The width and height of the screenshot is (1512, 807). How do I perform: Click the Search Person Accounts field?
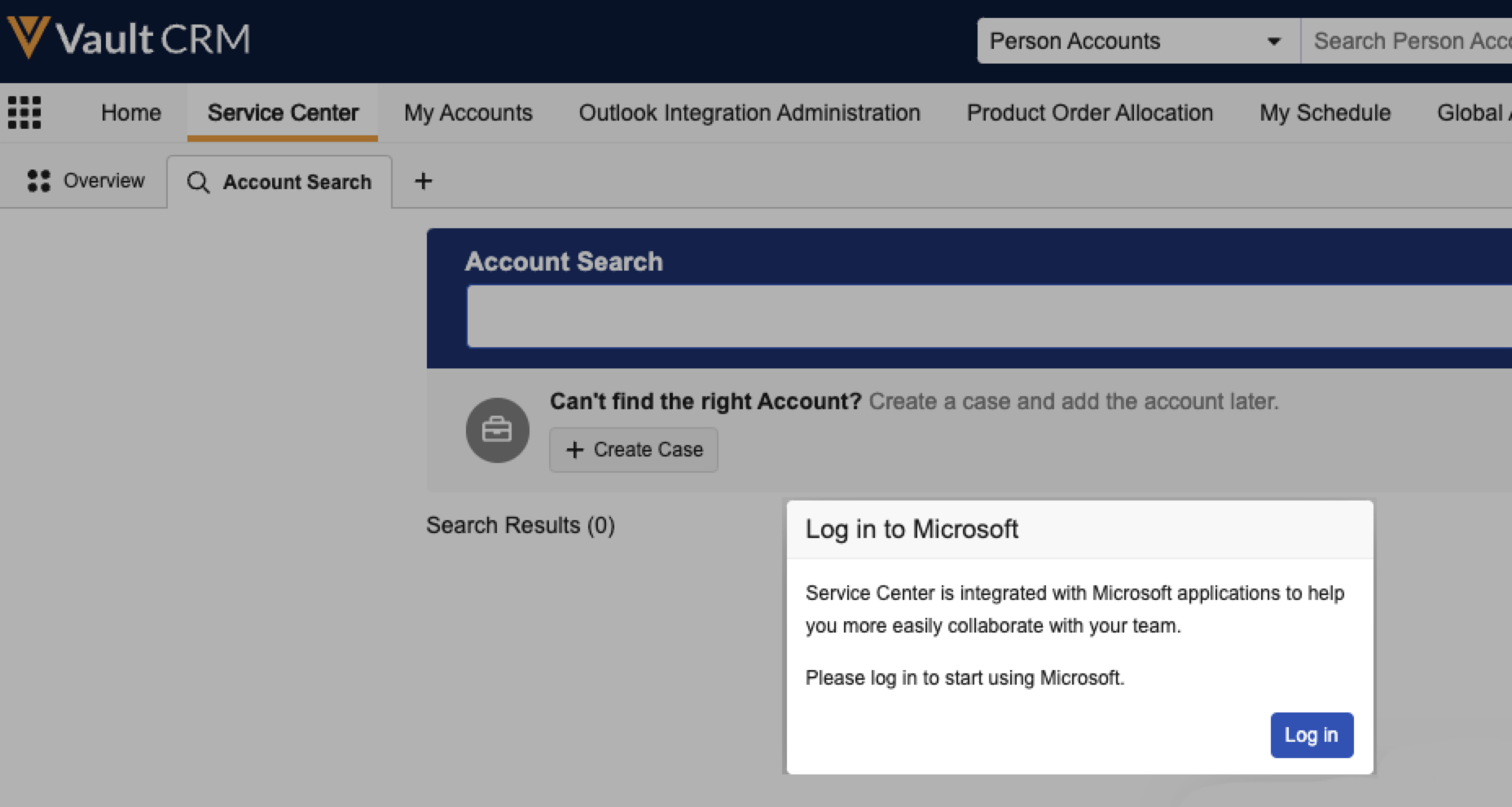pos(1409,42)
